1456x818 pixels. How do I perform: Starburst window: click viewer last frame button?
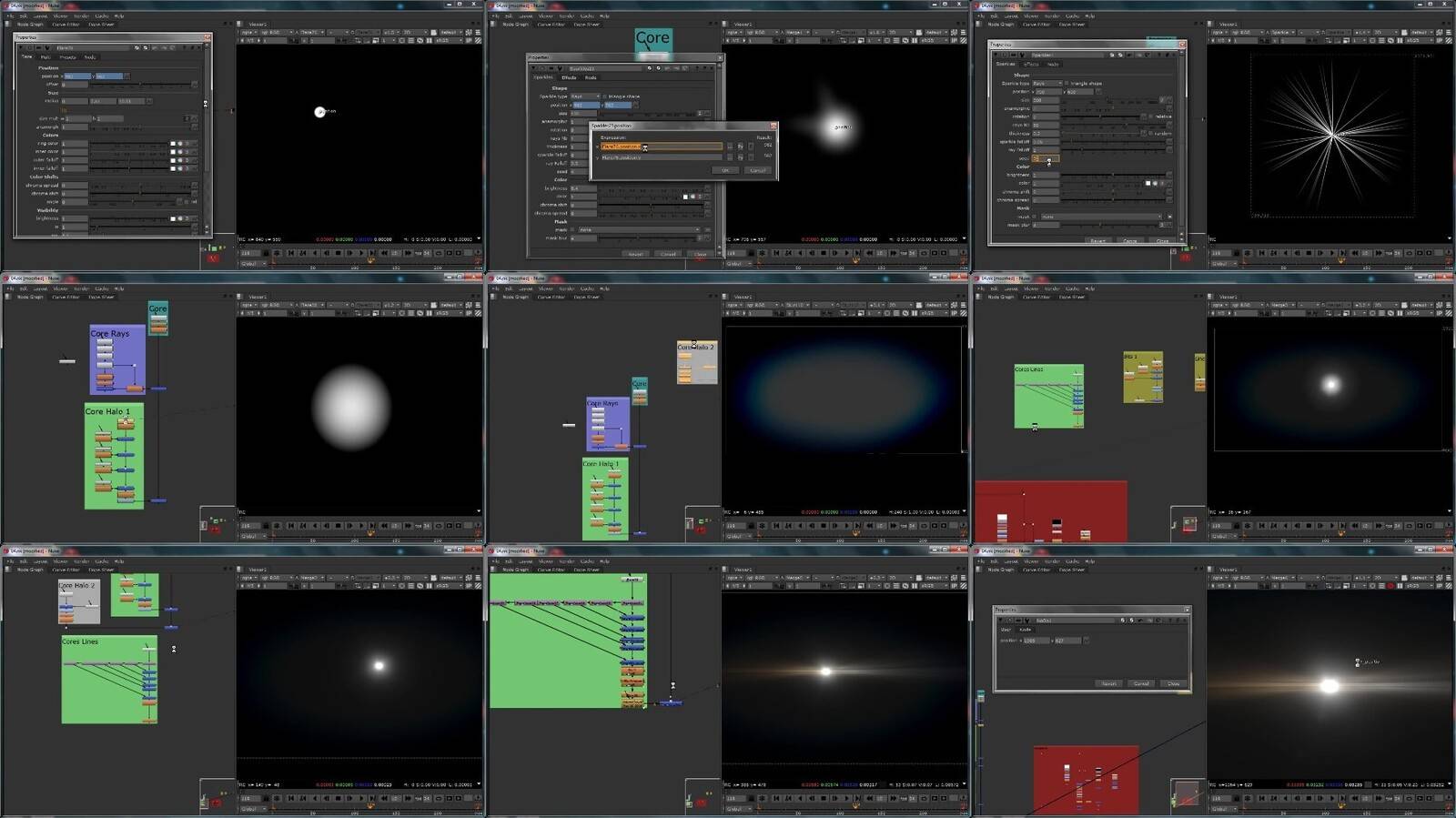1343,253
